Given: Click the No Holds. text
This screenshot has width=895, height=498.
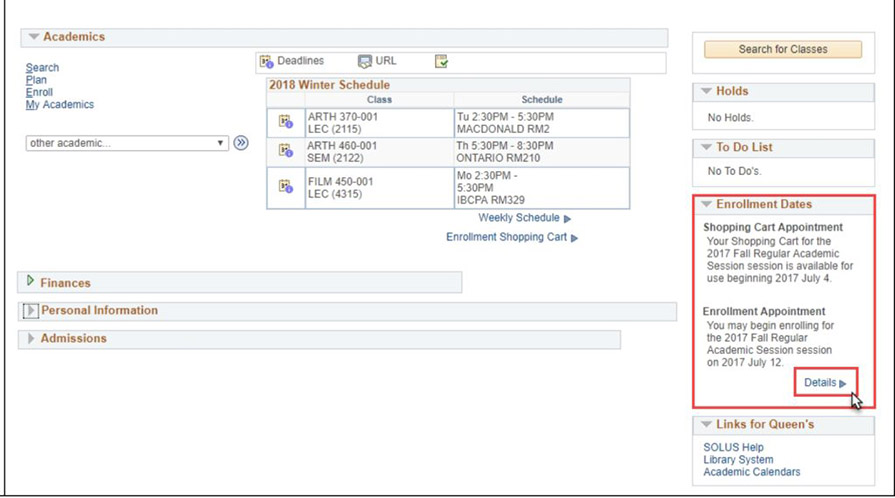Looking at the screenshot, I should (x=730, y=118).
